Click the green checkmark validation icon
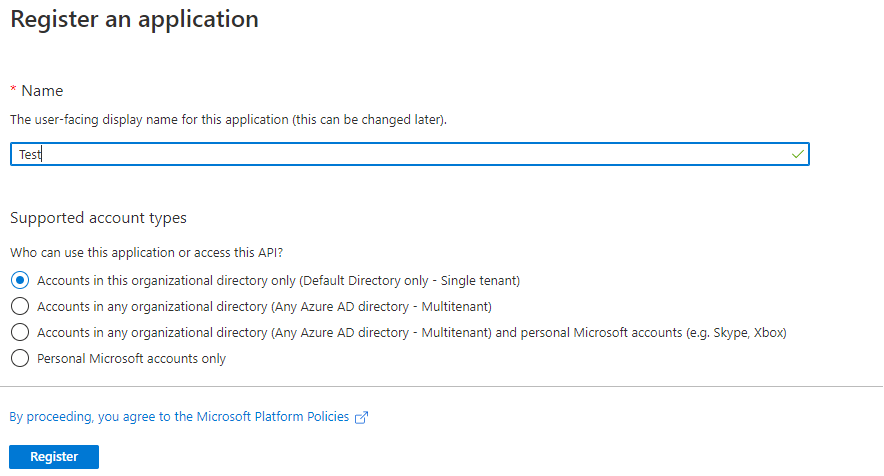Image resolution: width=884 pixels, height=476 pixels. click(x=797, y=154)
